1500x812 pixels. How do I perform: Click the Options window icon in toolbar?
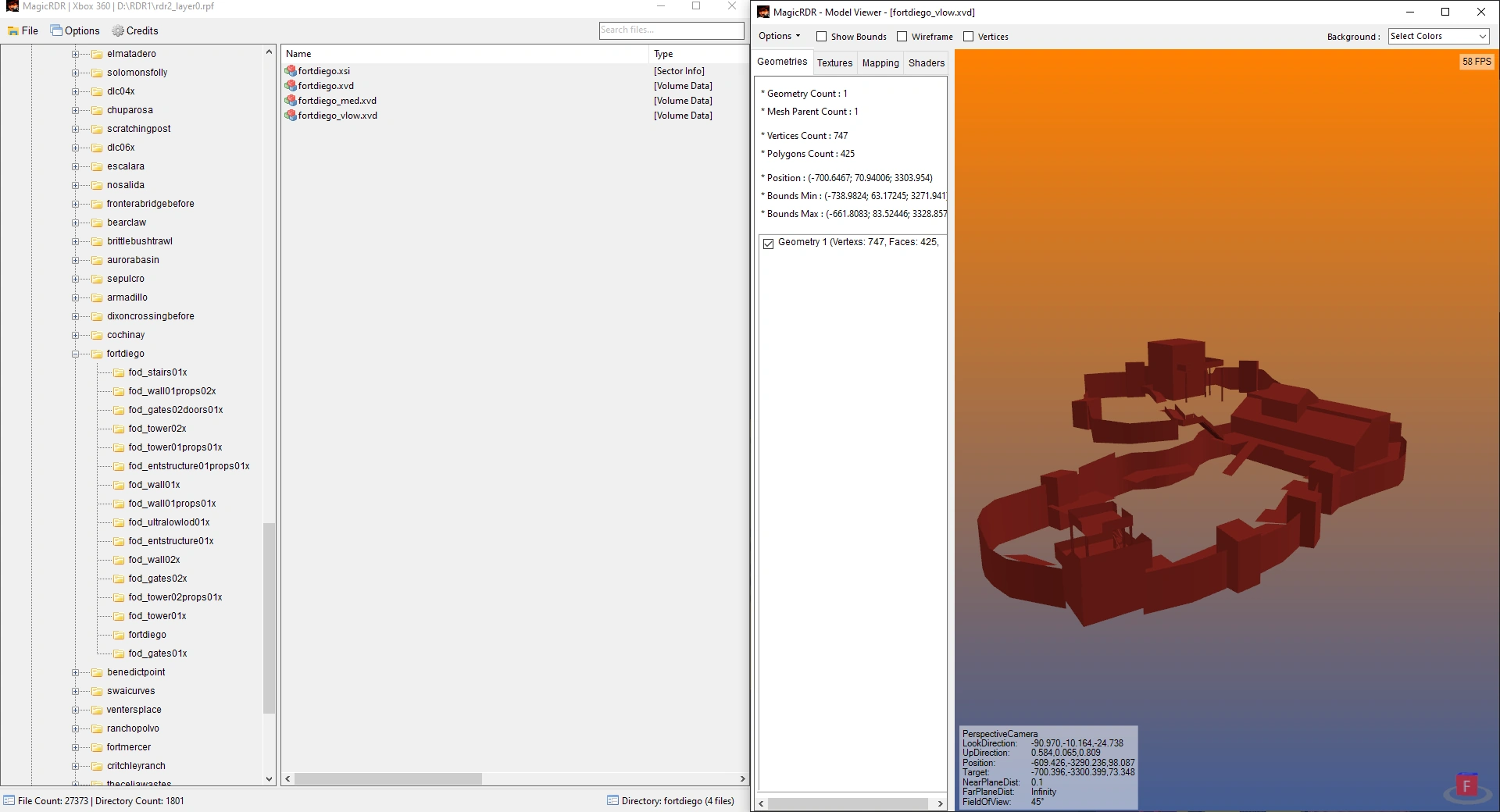56,30
